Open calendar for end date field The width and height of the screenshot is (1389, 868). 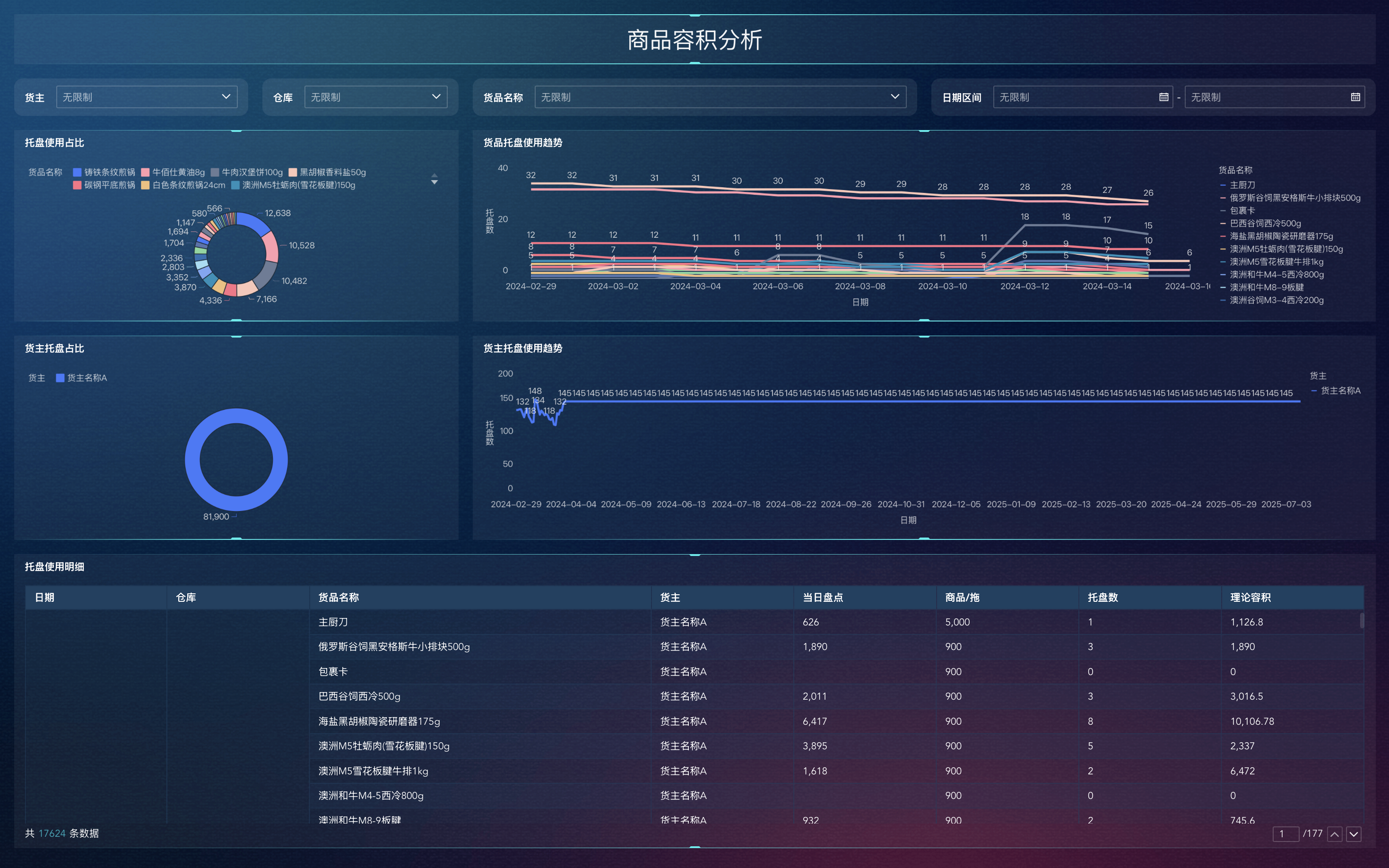pos(1355,97)
